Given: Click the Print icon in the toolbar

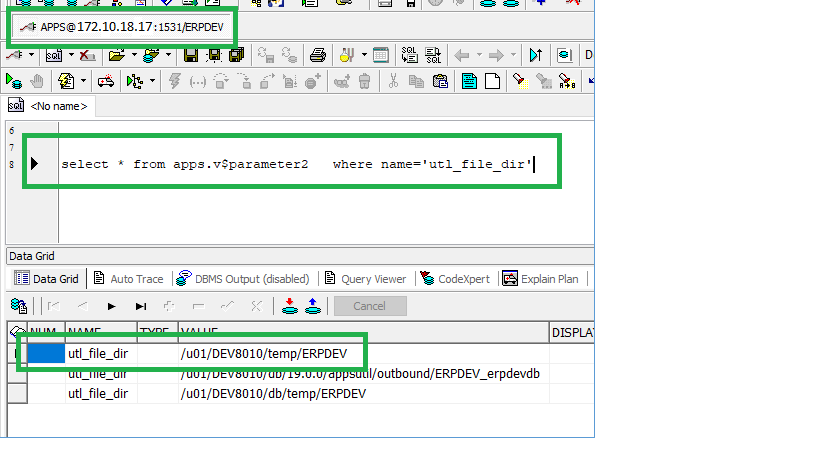Looking at the screenshot, I should point(317,55).
